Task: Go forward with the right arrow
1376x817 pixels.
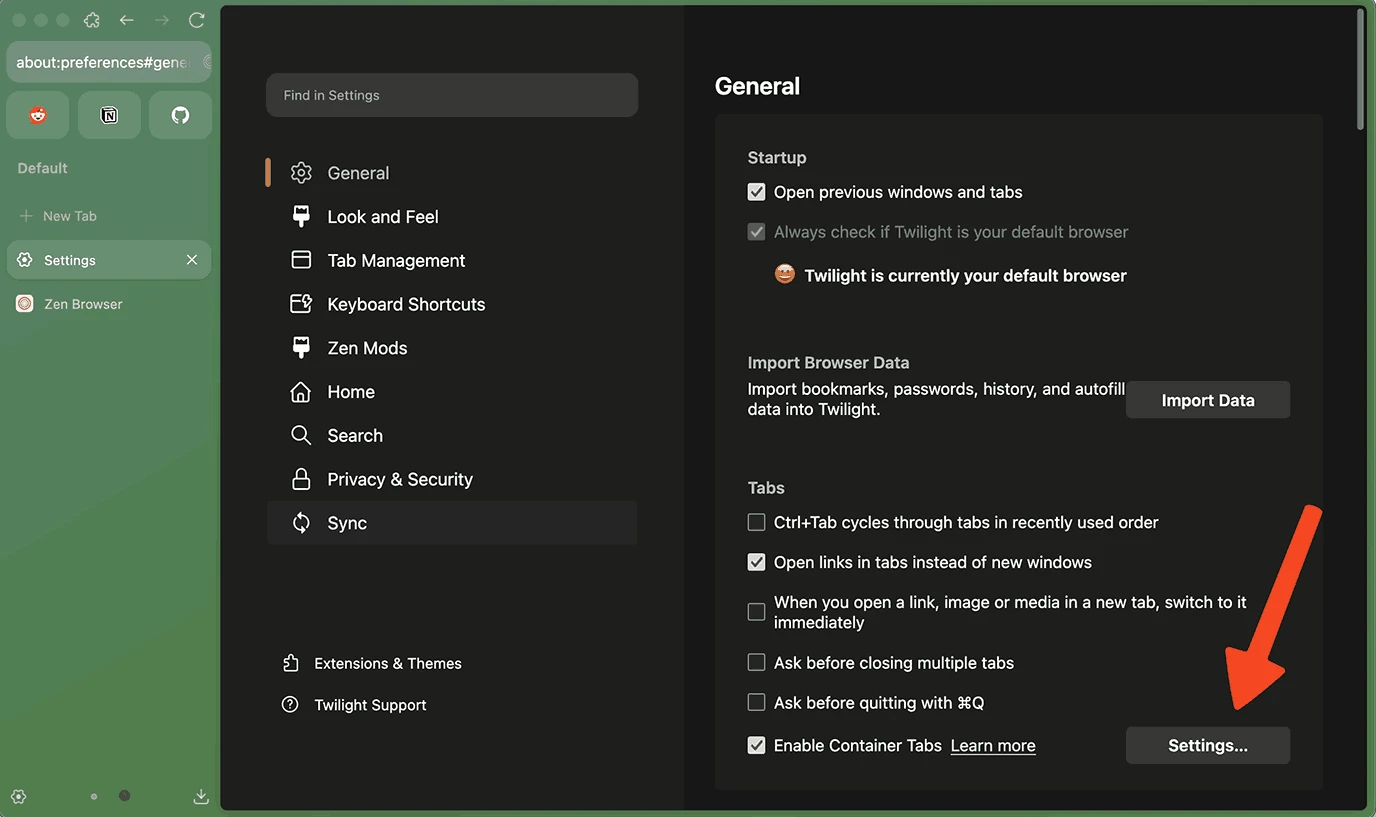Action: [162, 20]
